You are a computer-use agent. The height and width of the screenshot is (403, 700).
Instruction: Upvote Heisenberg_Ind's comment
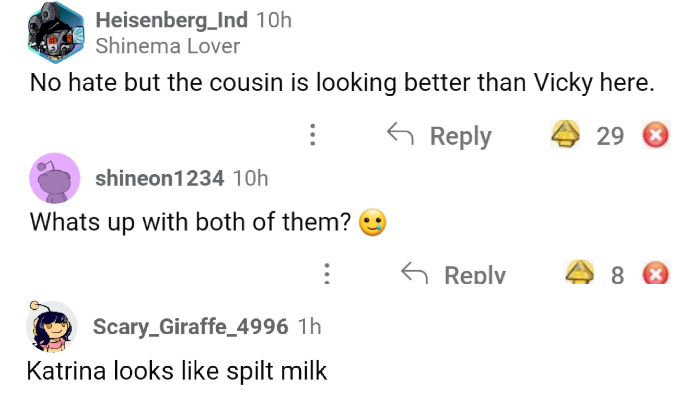tap(567, 135)
